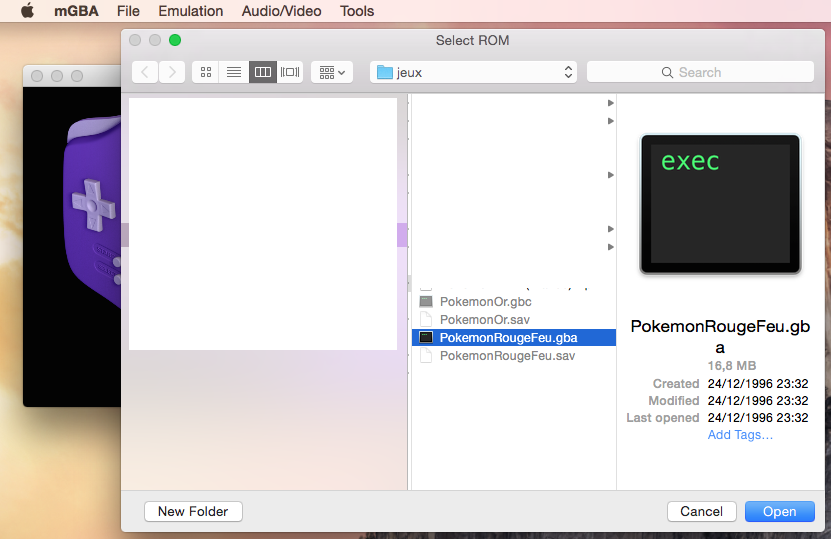Image resolution: width=831 pixels, height=539 pixels.
Task: Click the PokemonOr.sav document icon
Action: [x=426, y=320]
